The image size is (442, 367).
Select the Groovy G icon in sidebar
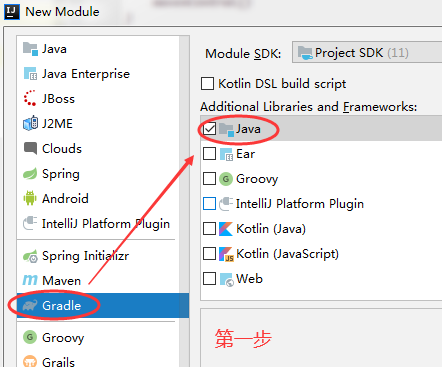click(x=30, y=337)
